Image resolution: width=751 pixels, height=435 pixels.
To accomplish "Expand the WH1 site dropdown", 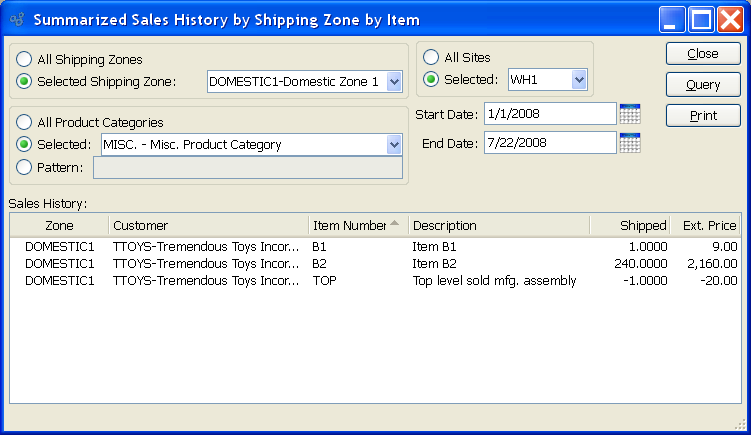I will (x=578, y=80).
